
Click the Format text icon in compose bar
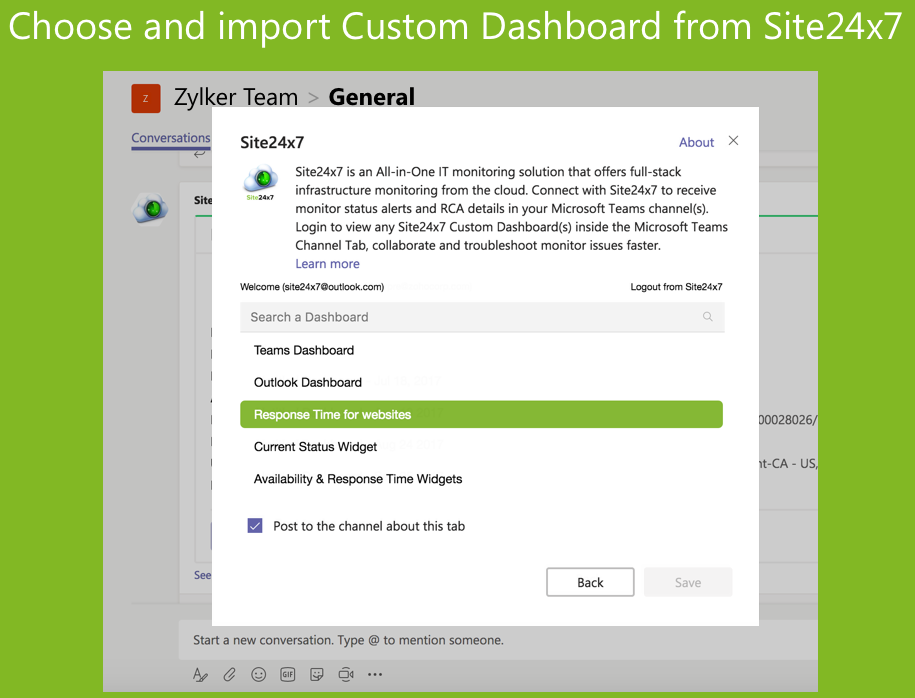click(x=200, y=675)
